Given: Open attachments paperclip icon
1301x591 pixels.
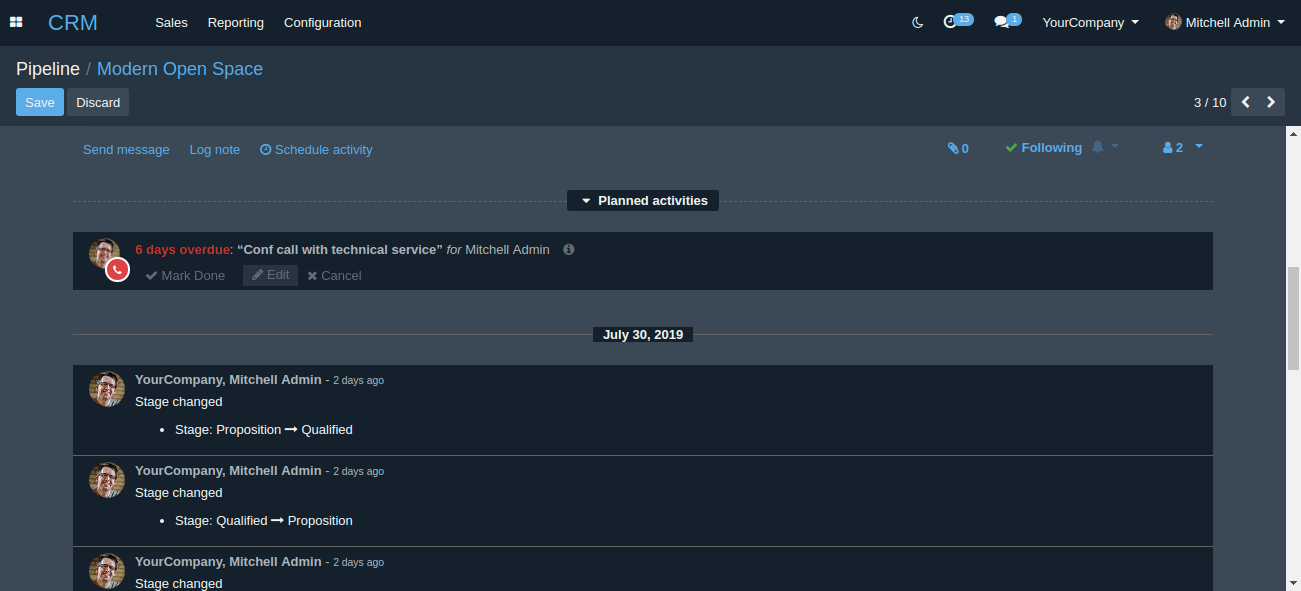Looking at the screenshot, I should (958, 148).
